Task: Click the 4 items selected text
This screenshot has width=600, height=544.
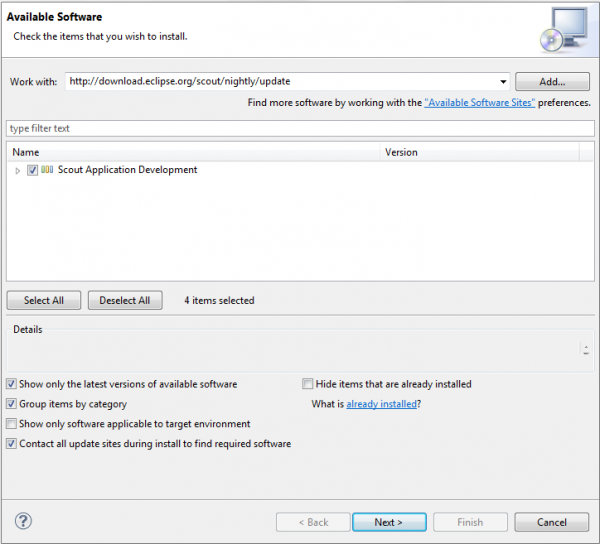Action: pyautogui.click(x=219, y=300)
